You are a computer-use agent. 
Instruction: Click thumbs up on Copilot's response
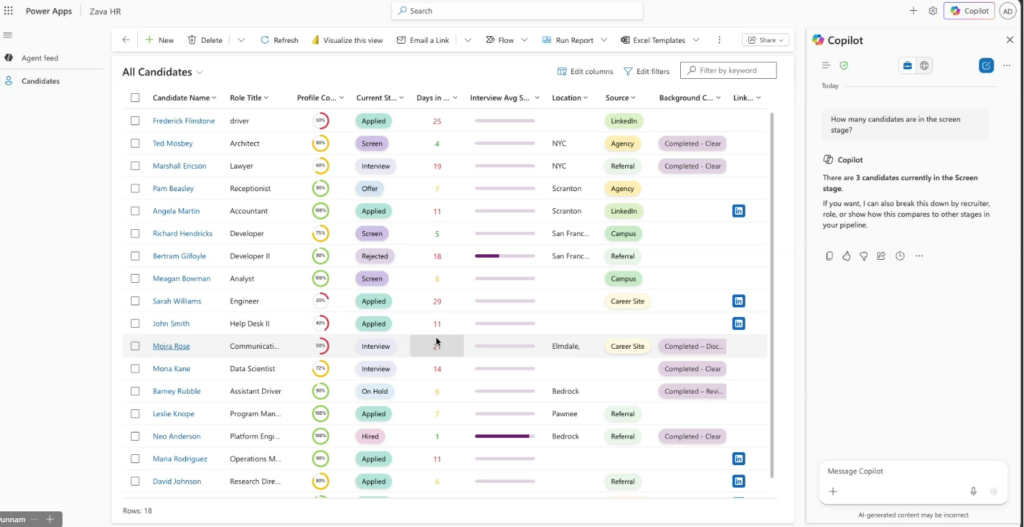[x=846, y=256]
